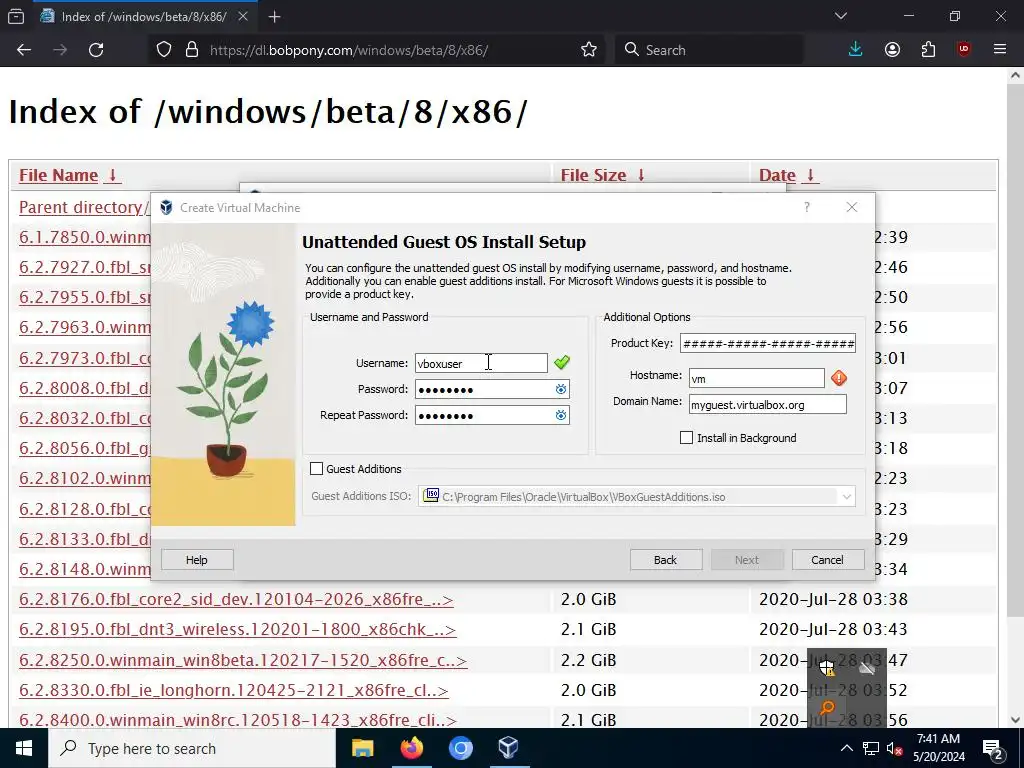Open the network status tray icon
This screenshot has width=1024, height=768.
pos(871,748)
